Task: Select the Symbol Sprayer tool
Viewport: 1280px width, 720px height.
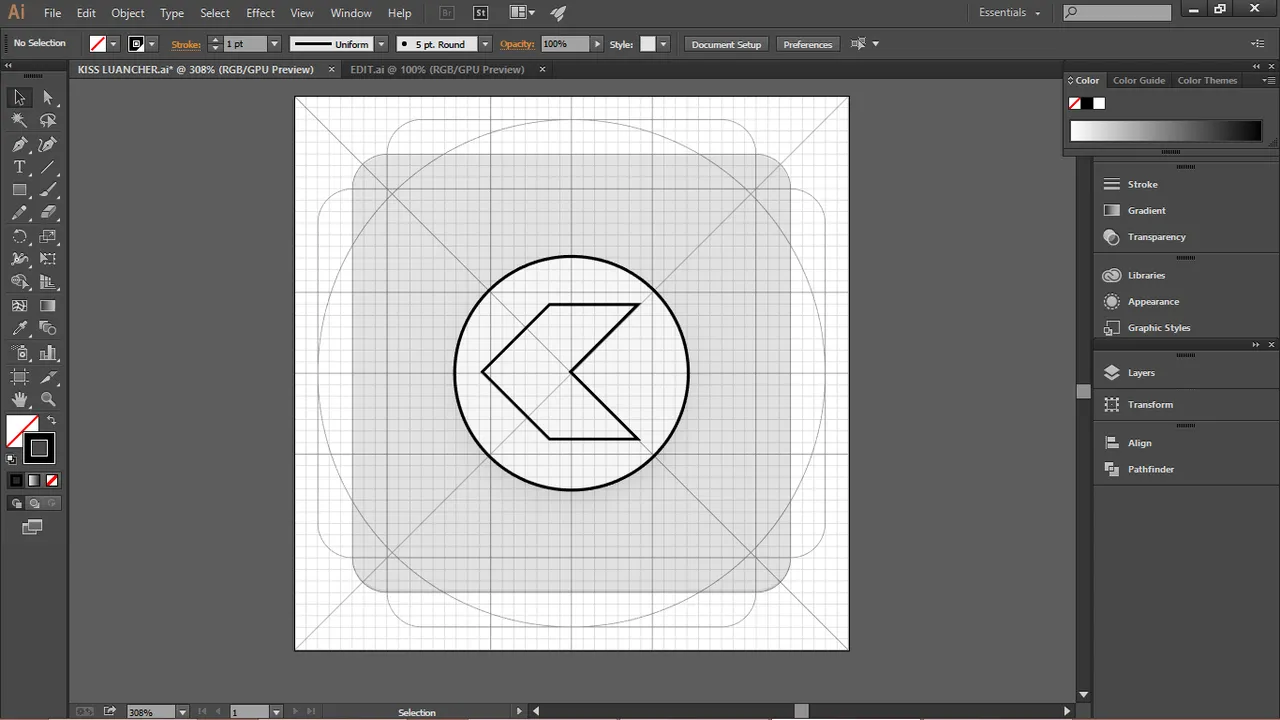Action: [x=19, y=353]
